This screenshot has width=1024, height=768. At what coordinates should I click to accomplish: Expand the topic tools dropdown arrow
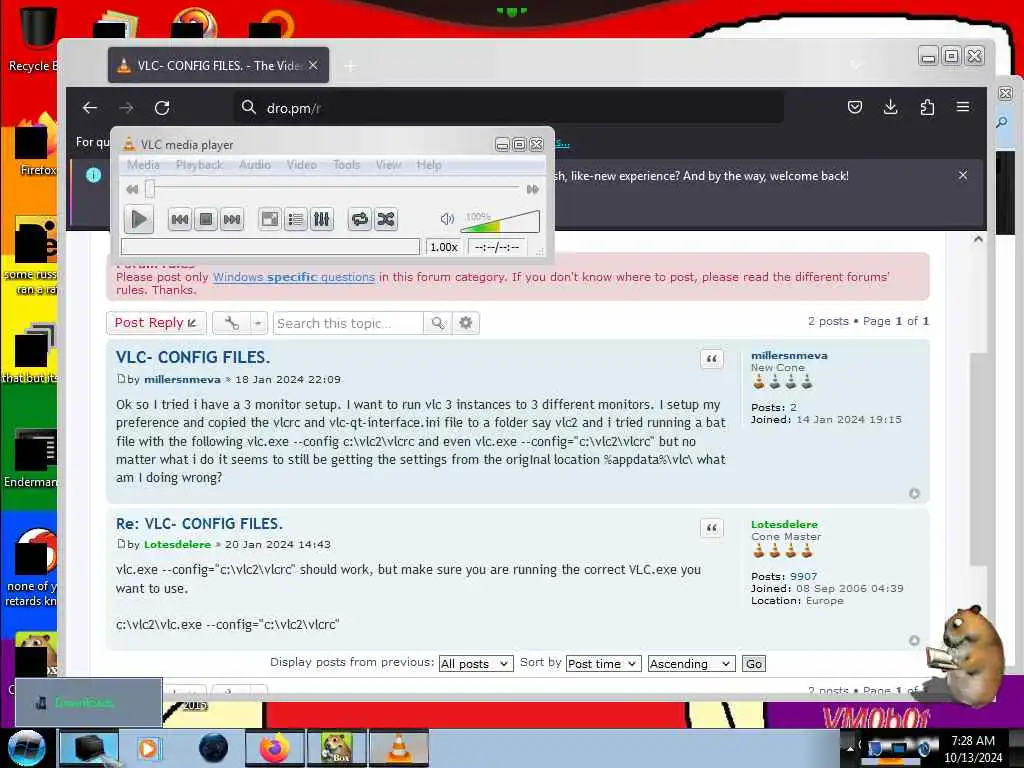(x=258, y=323)
